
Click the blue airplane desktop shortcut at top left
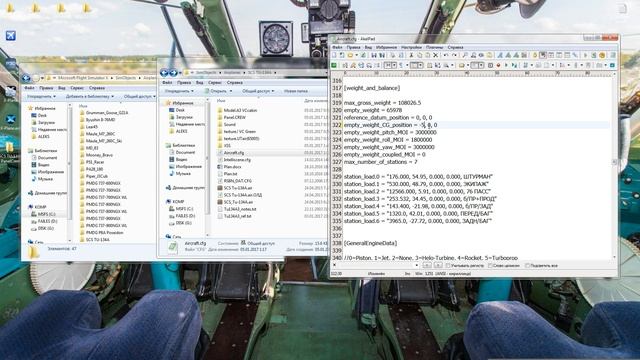(x=11, y=36)
